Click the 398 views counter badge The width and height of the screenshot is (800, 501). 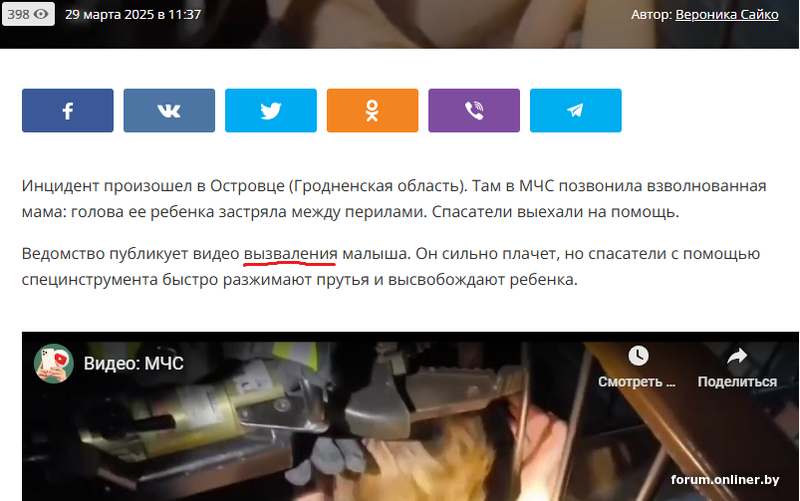pyautogui.click(x=28, y=14)
